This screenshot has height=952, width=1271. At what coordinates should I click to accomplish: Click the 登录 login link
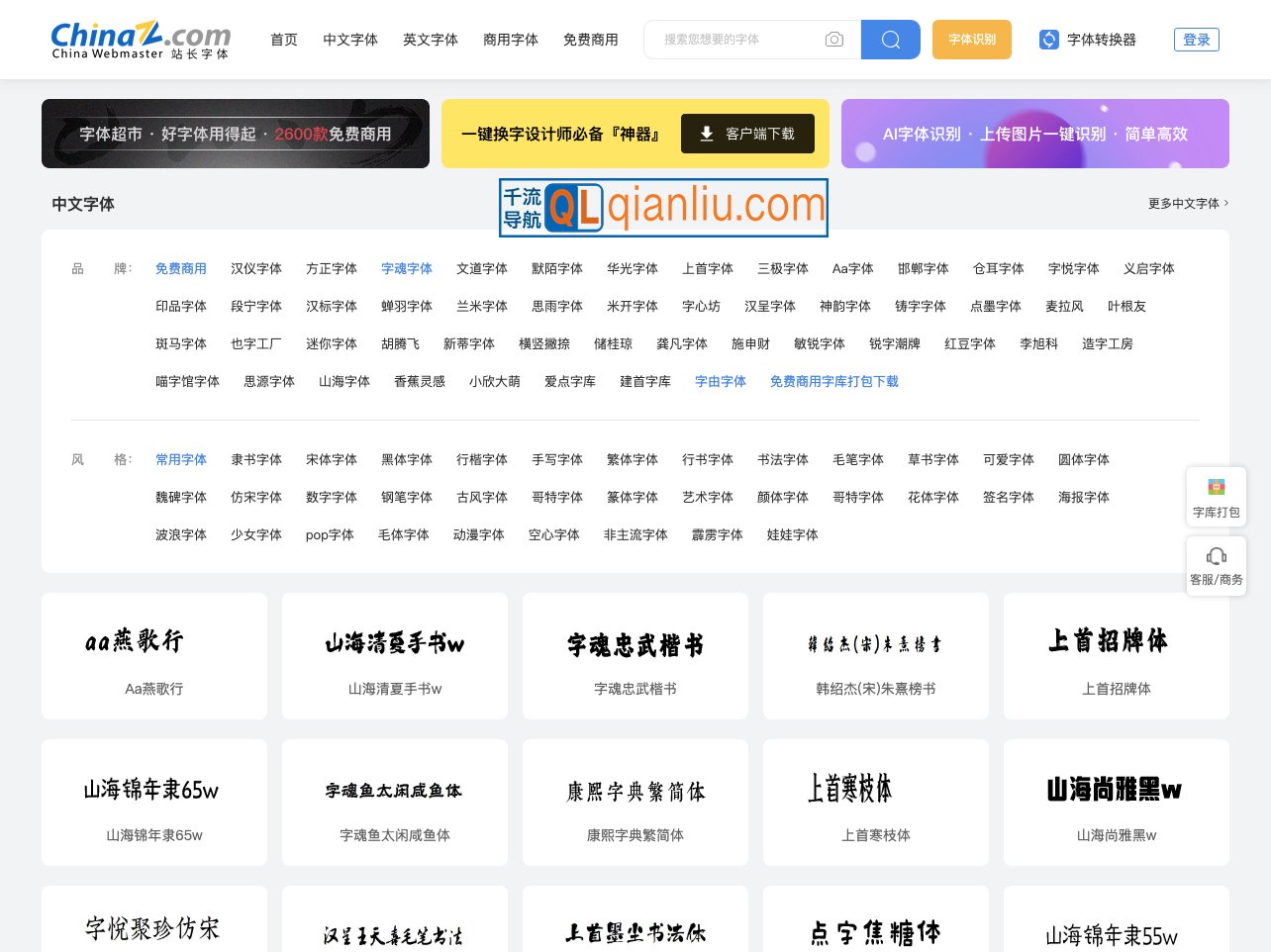(x=1196, y=40)
